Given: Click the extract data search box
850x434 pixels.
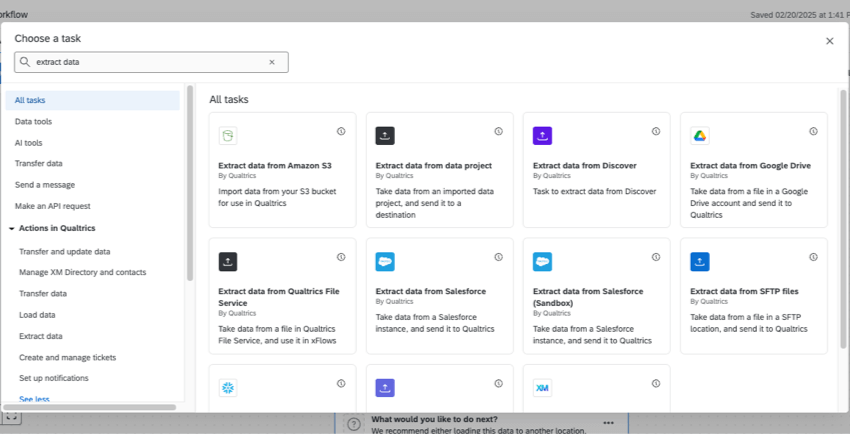Looking at the screenshot, I should pos(150,62).
